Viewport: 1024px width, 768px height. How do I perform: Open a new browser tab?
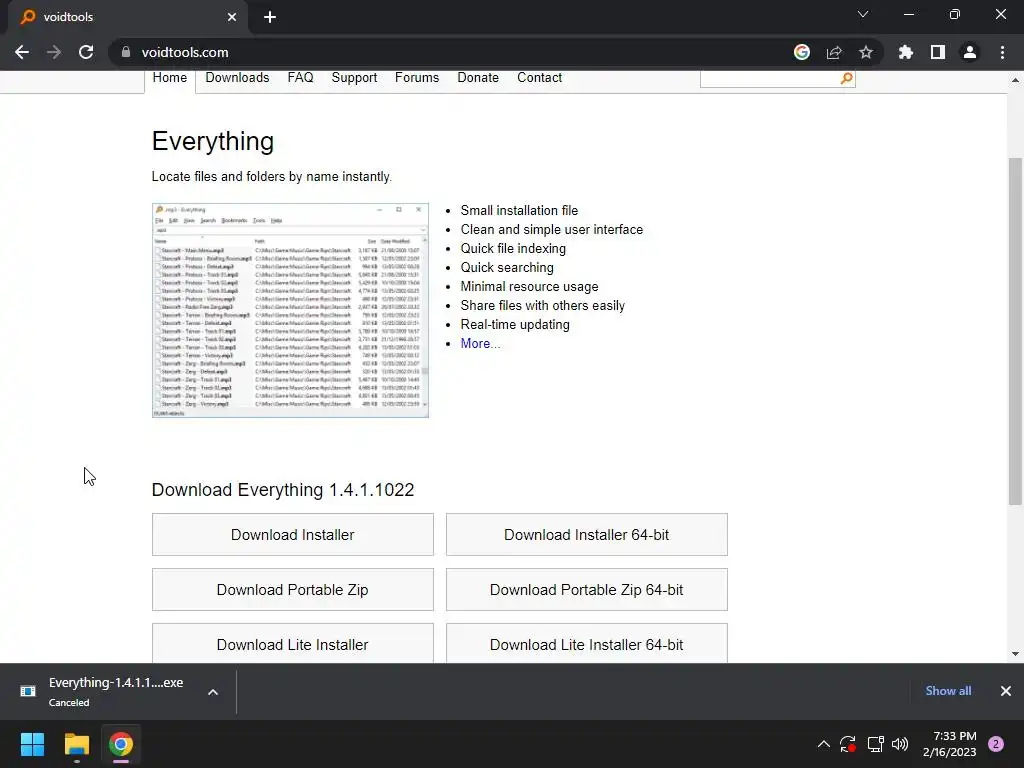pyautogui.click(x=270, y=17)
